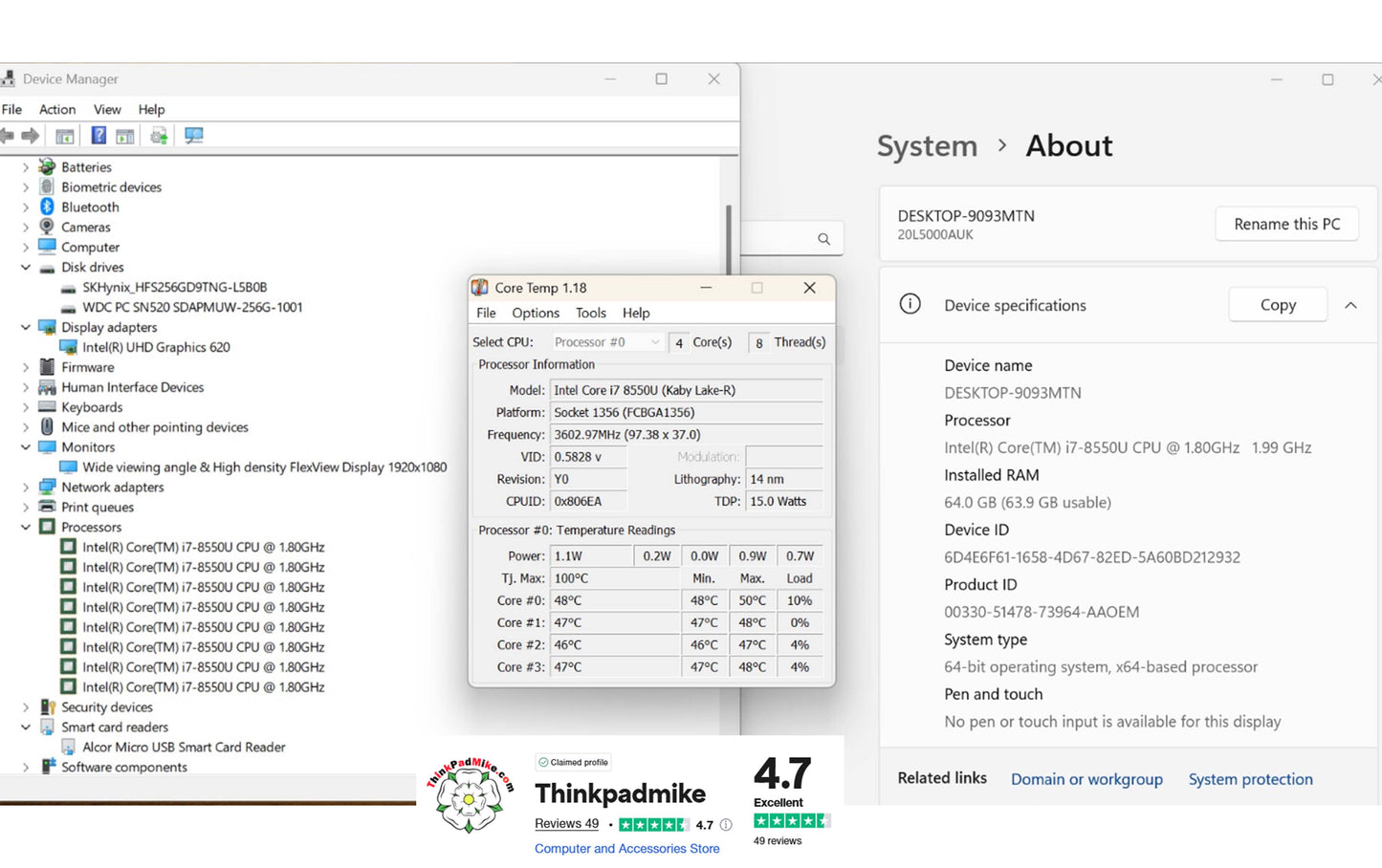Click the Back arrow in Device Manager toolbar
Screen dimensions: 1382x868
(x=7, y=136)
